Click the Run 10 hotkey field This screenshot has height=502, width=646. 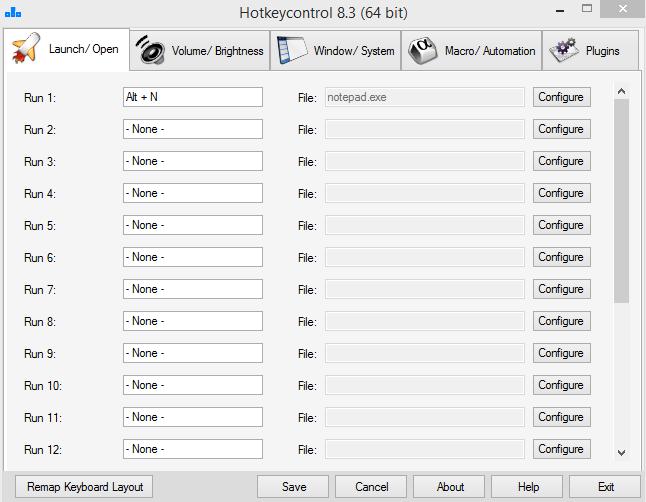[193, 385]
